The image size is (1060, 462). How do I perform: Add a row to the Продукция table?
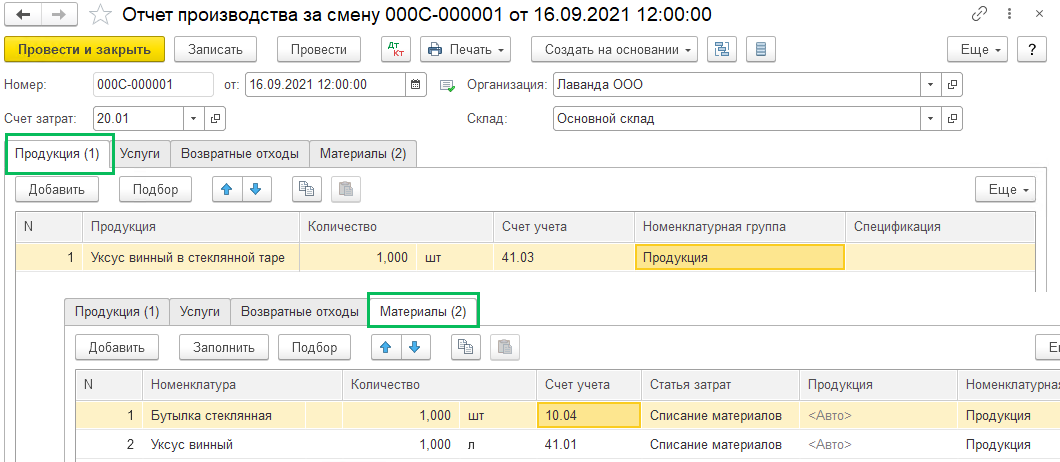[57, 189]
